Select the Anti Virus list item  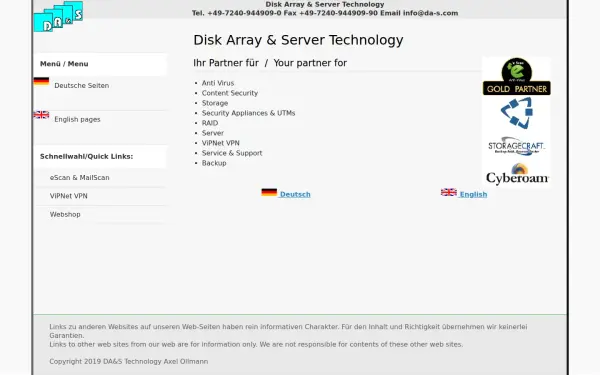click(x=218, y=83)
